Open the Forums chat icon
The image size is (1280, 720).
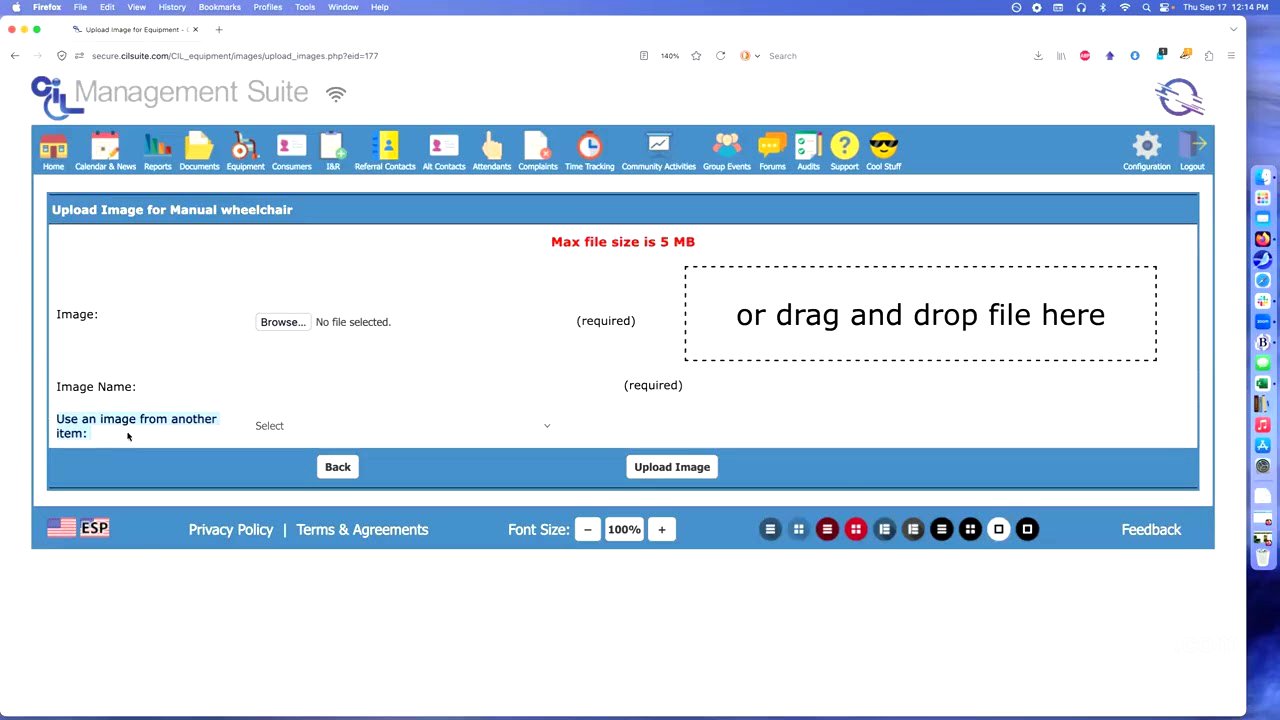coord(772,152)
